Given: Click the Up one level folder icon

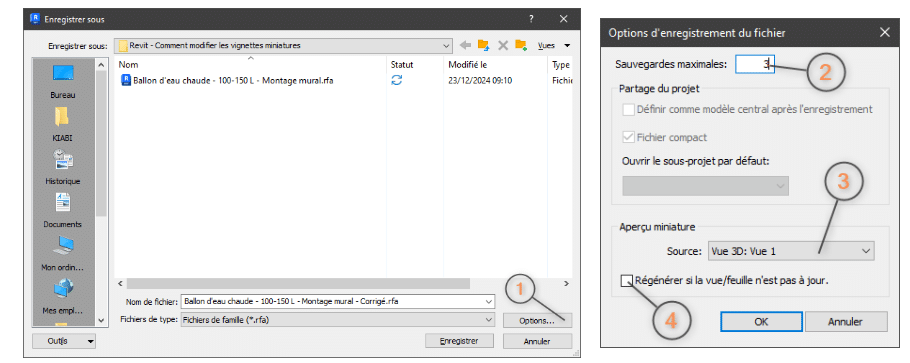Looking at the screenshot, I should [x=483, y=45].
